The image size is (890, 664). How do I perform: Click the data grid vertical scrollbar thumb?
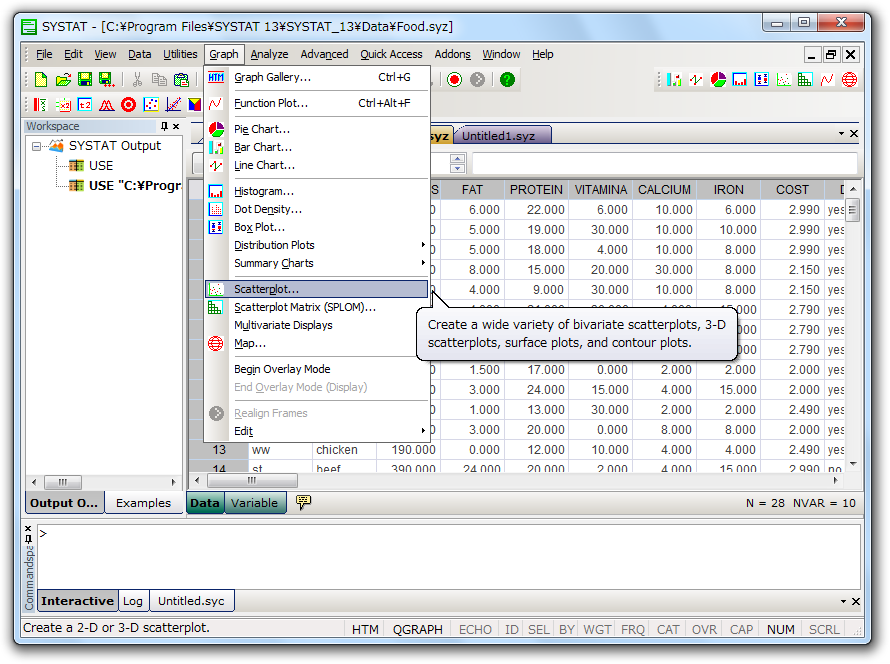[853, 211]
